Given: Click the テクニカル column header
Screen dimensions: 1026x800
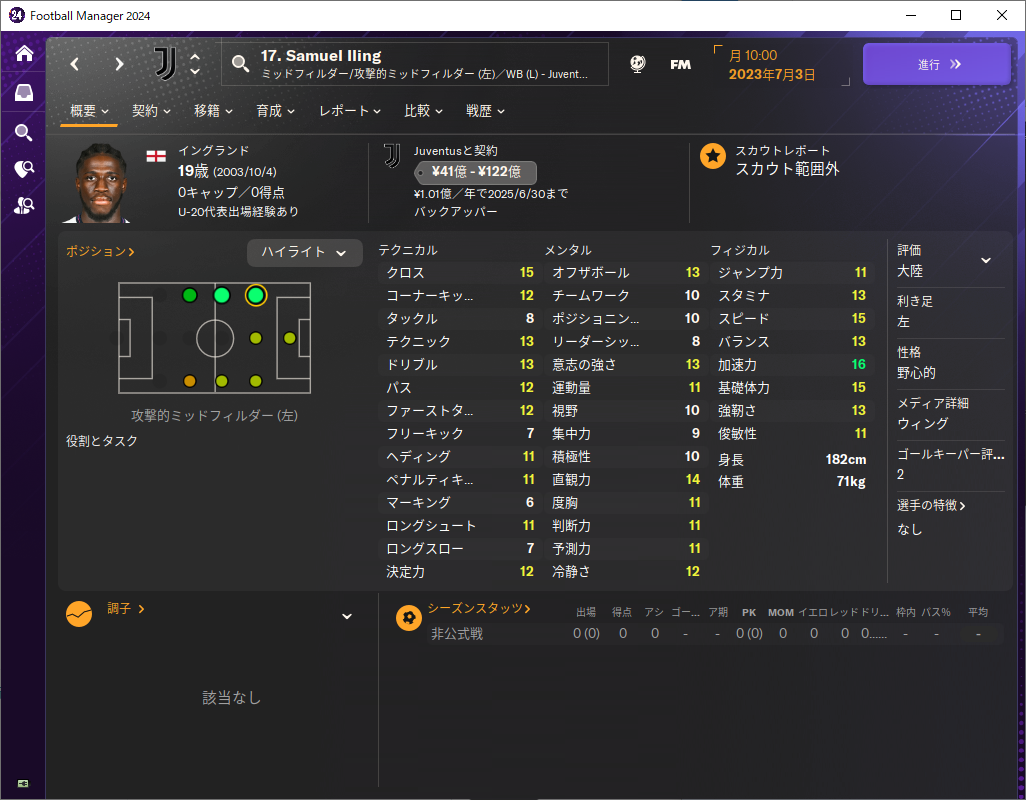Looking at the screenshot, I should (x=408, y=250).
